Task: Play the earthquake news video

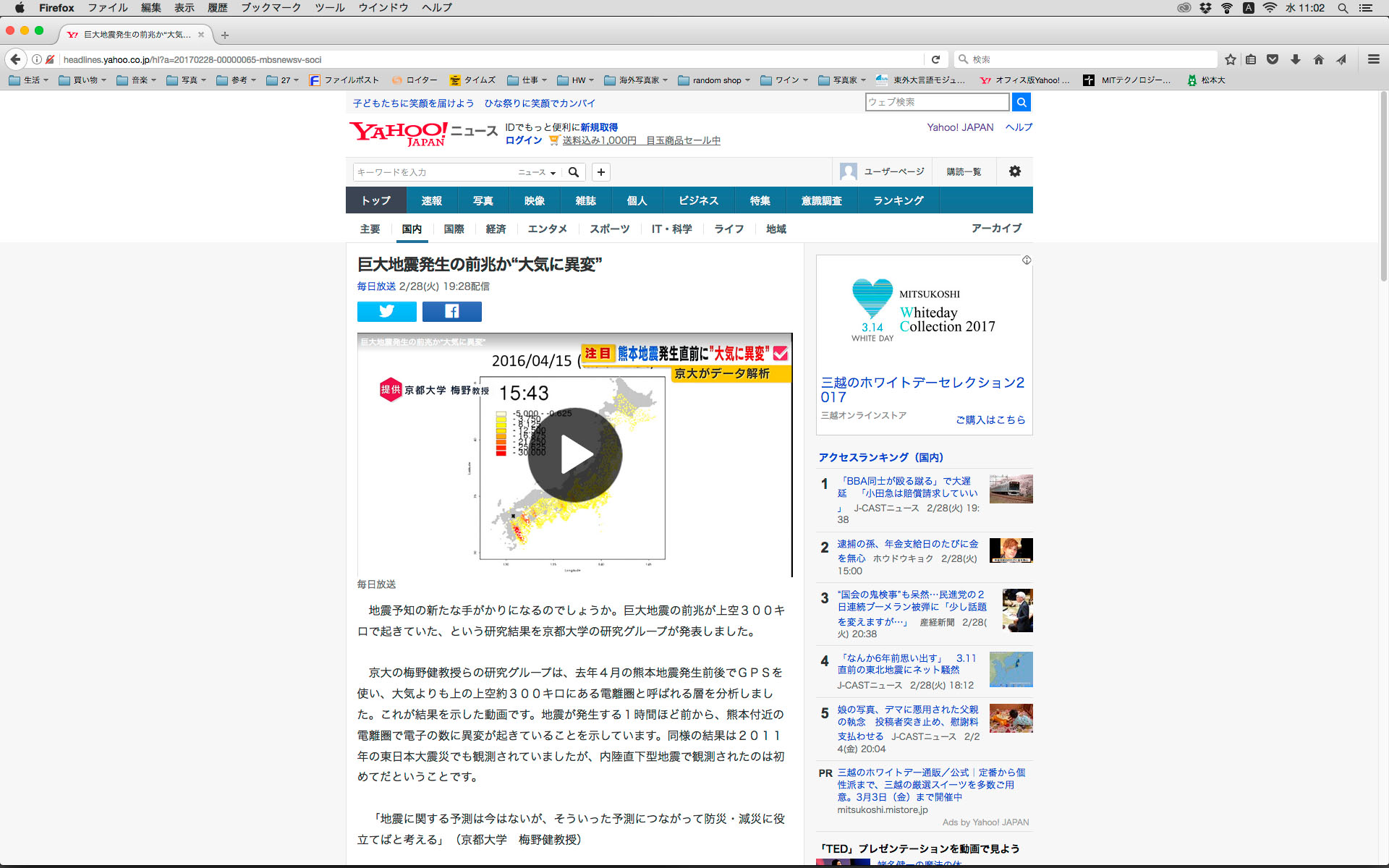Action: tap(574, 455)
